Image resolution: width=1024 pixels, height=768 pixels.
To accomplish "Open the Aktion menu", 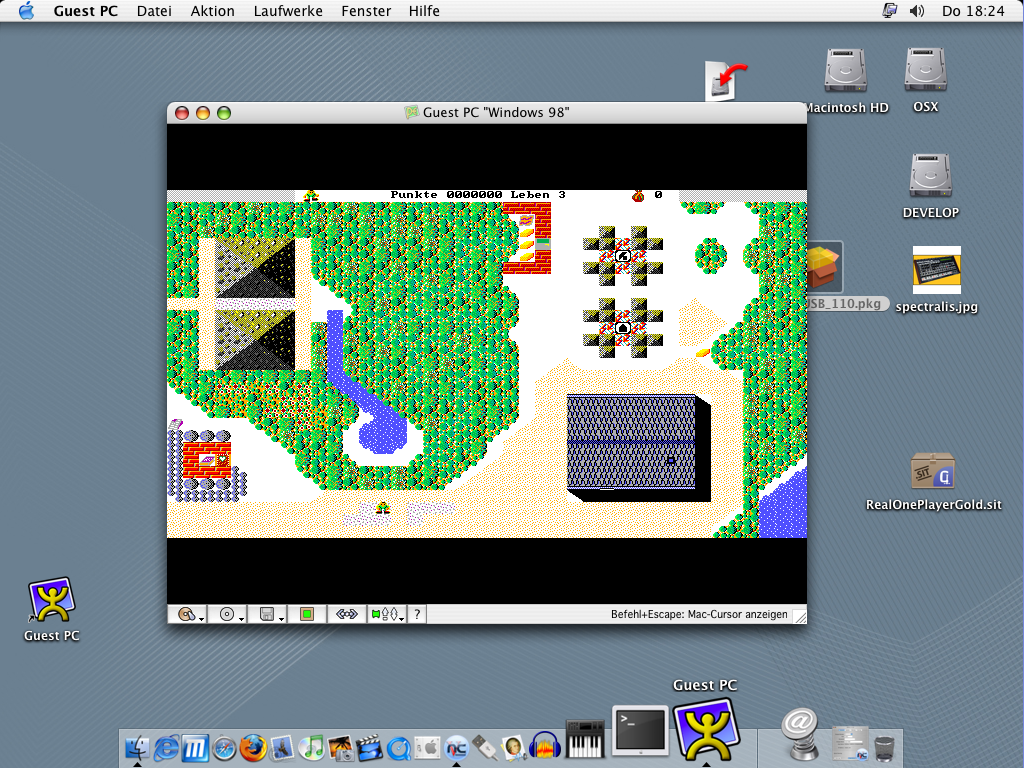I will click(x=212, y=11).
